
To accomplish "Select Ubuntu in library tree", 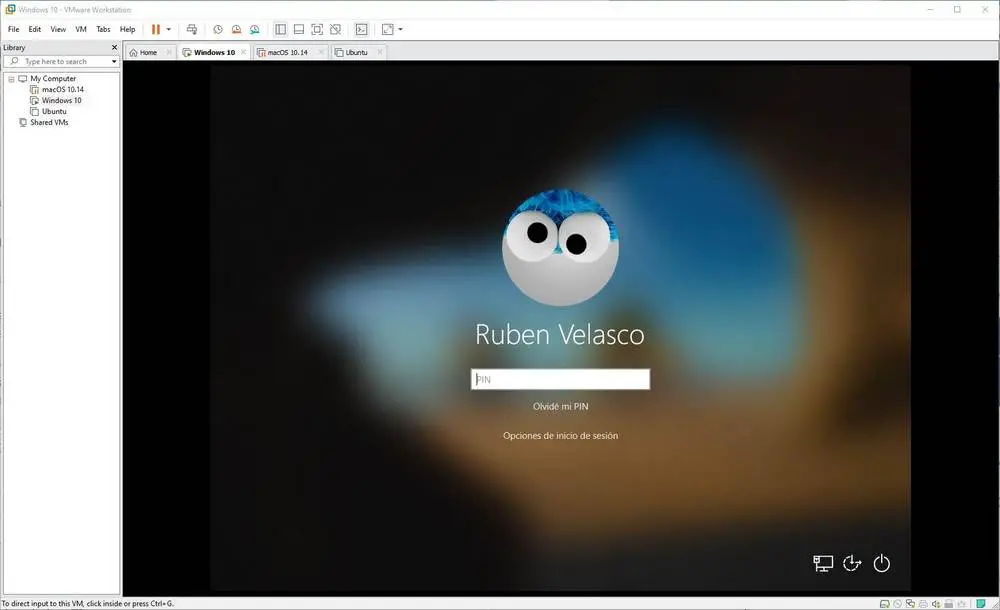I will pos(54,111).
